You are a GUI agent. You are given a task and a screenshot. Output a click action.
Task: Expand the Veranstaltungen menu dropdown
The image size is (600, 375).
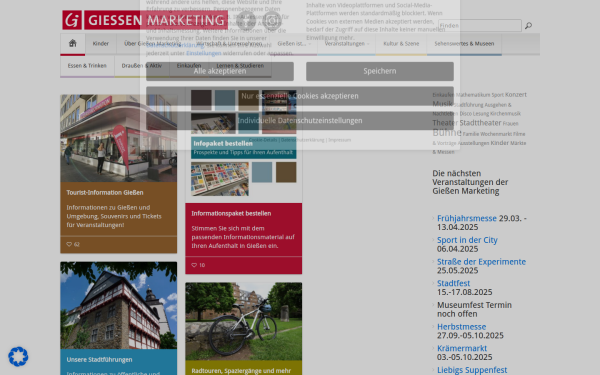coord(347,44)
